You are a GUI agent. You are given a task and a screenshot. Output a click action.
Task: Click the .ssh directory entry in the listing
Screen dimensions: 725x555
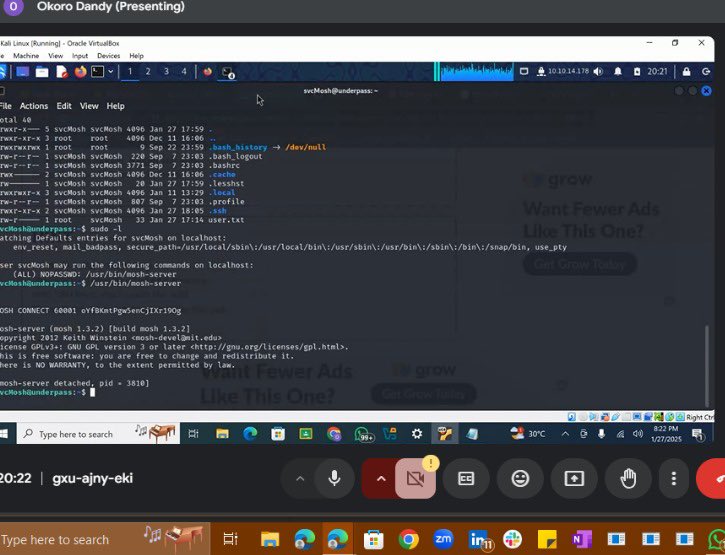tap(217, 211)
